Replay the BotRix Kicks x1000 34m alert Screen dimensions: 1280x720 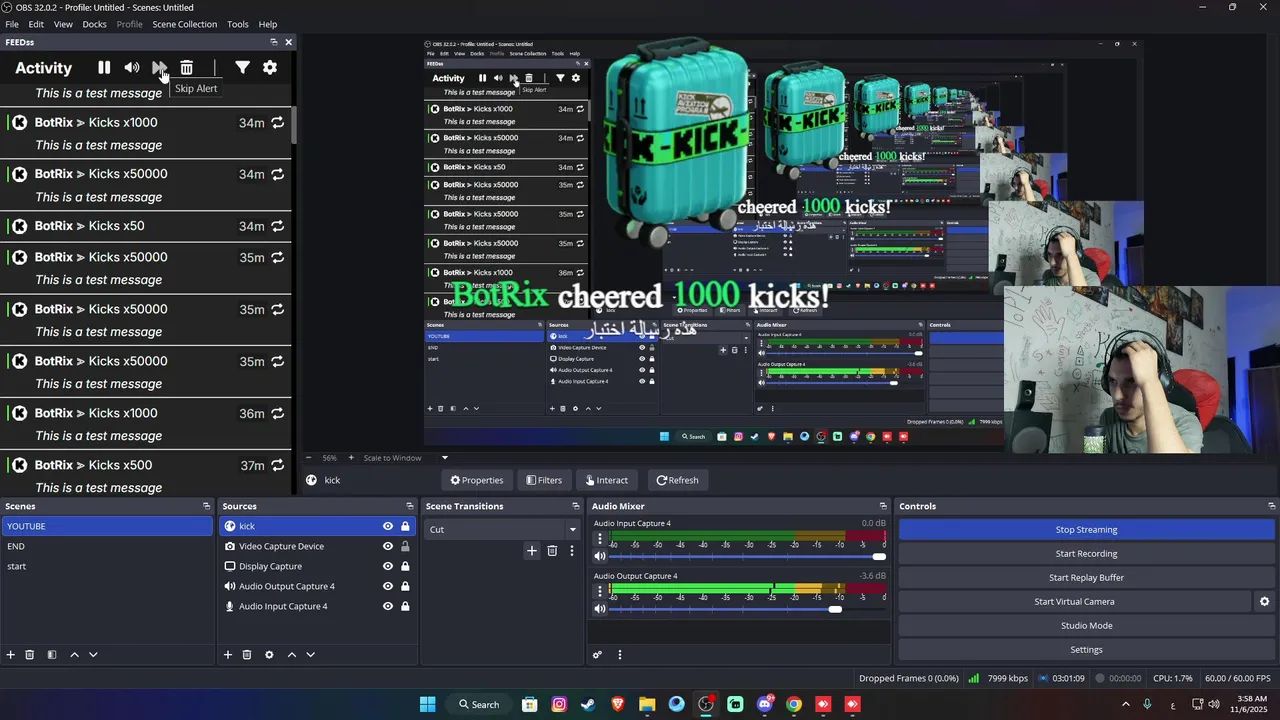pos(277,123)
